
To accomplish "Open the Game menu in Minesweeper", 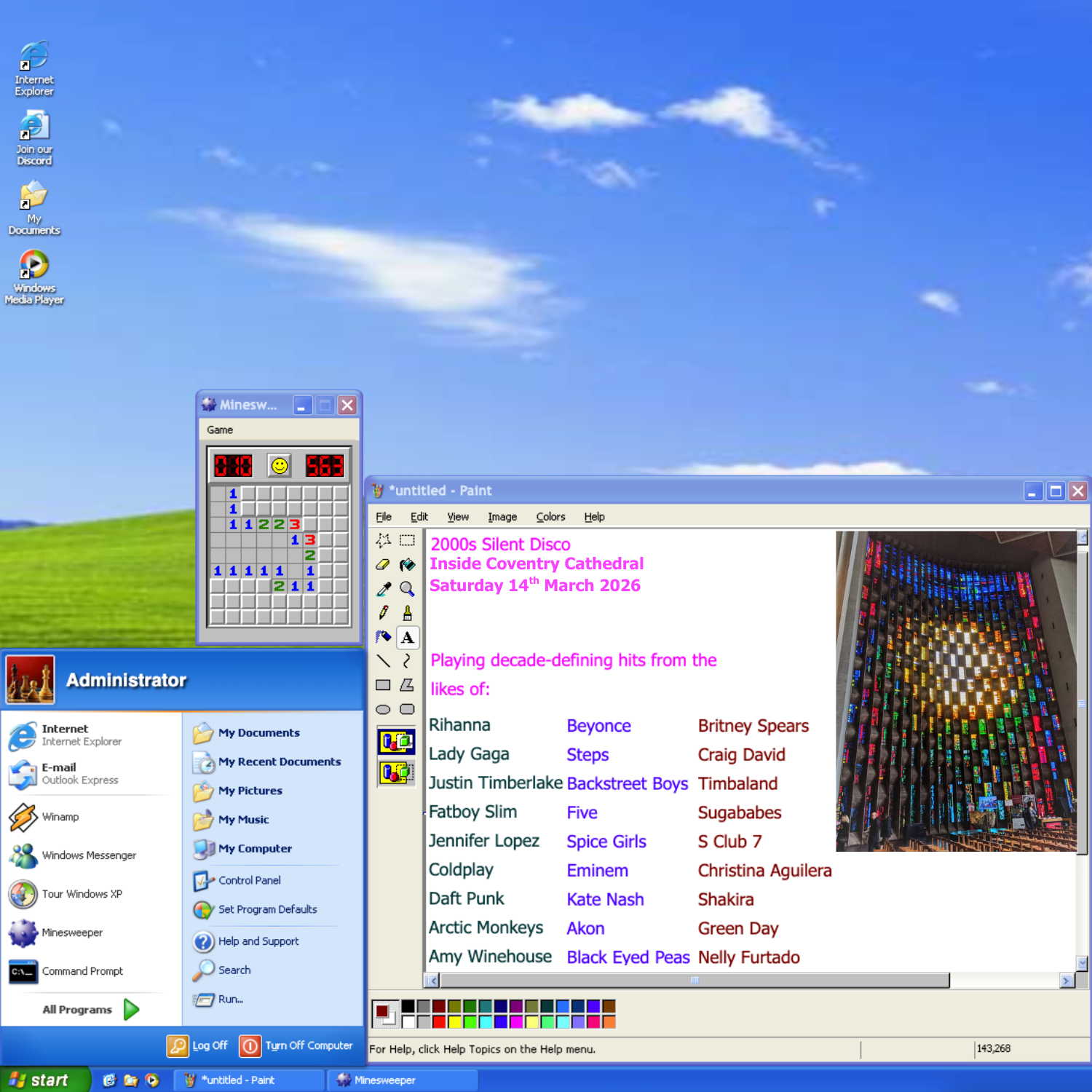I will [220, 430].
